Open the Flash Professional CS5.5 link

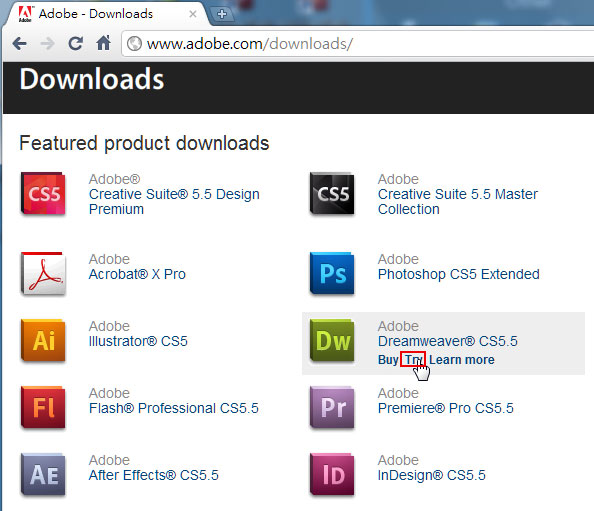(174, 408)
